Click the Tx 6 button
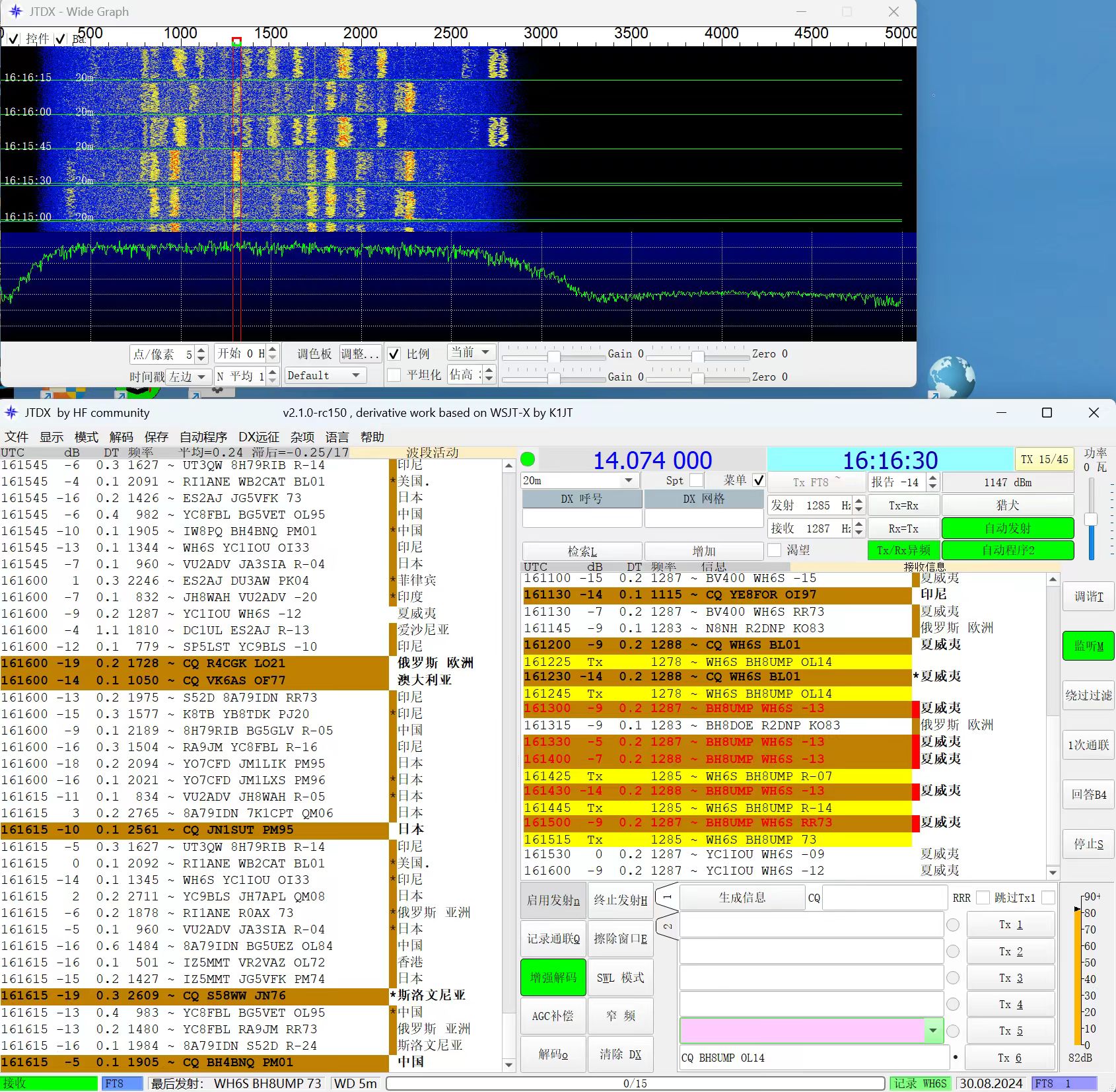Screen dimensions: 1116x1092 tap(1010, 1058)
